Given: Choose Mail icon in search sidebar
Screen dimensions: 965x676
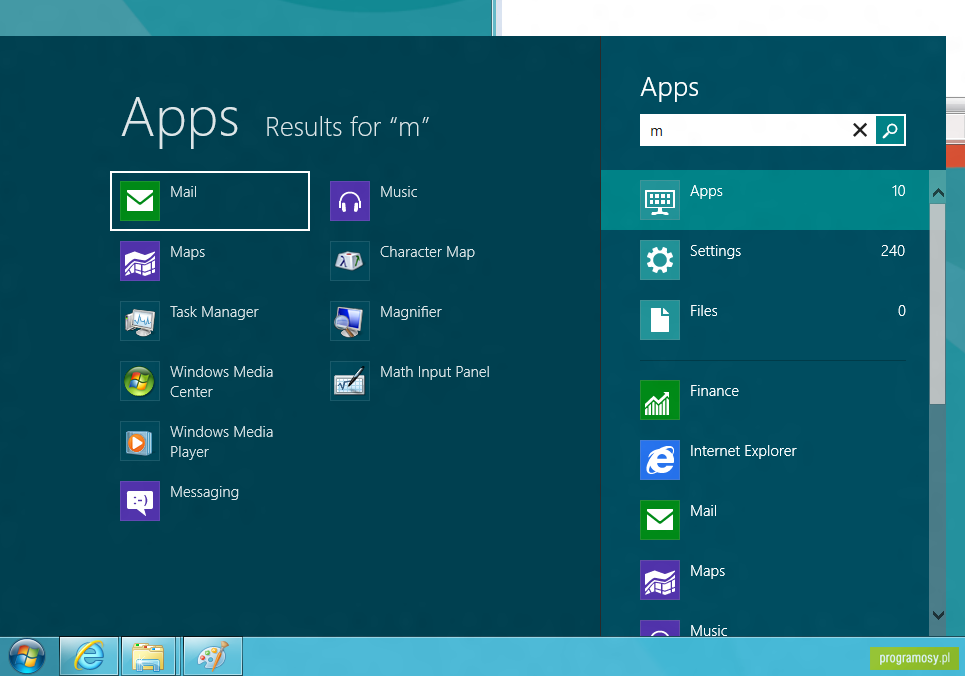Looking at the screenshot, I should (660, 520).
